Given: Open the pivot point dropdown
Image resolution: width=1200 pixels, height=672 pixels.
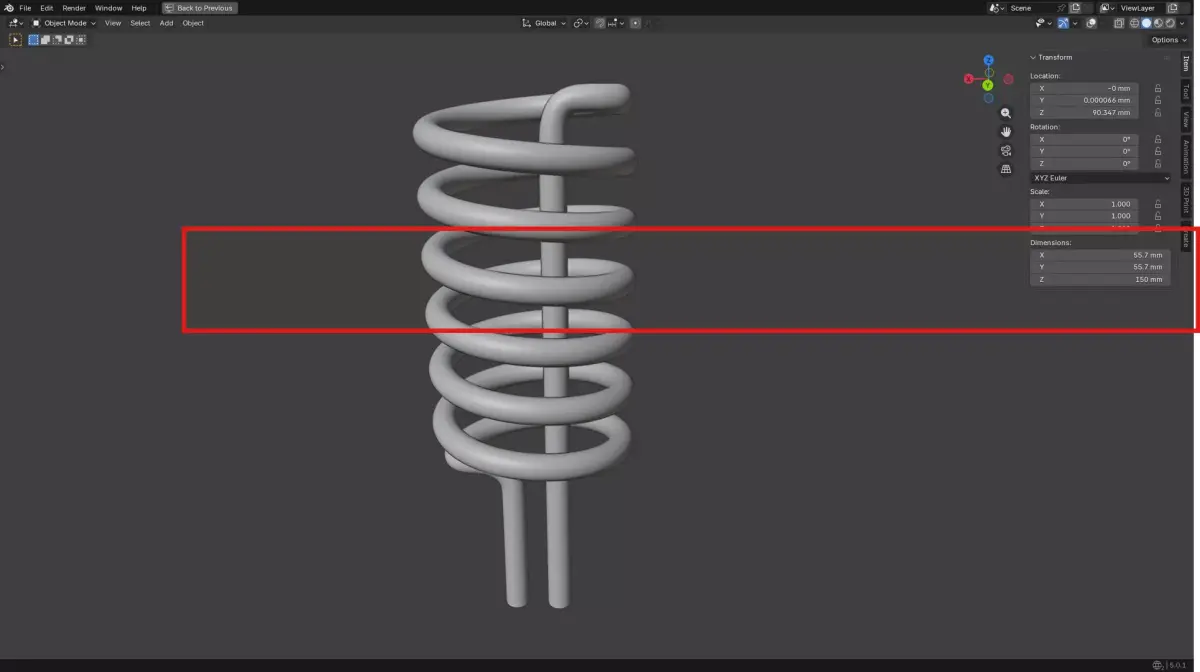Looking at the screenshot, I should [x=581, y=23].
